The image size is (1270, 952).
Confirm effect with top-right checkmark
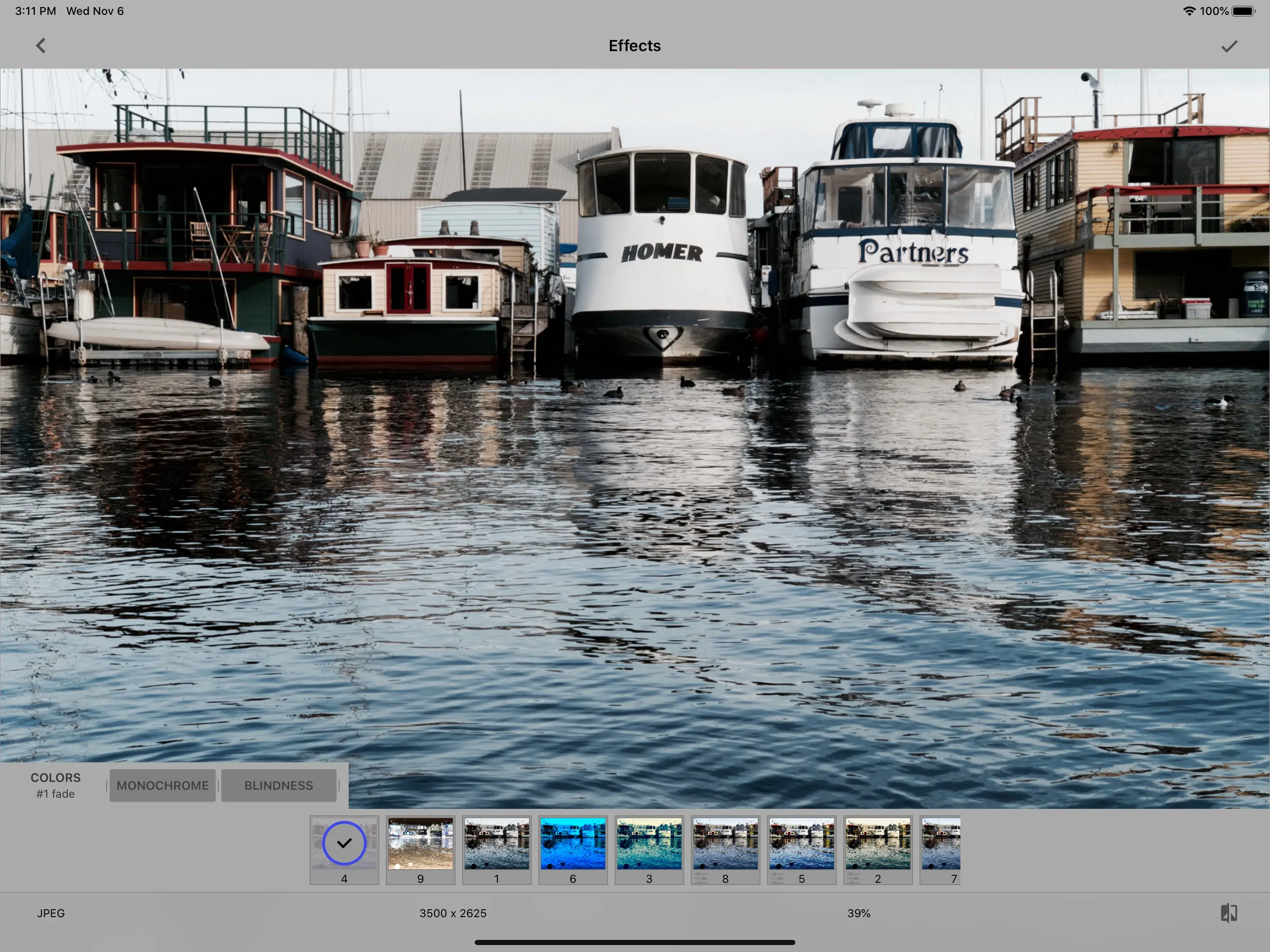[x=1229, y=46]
